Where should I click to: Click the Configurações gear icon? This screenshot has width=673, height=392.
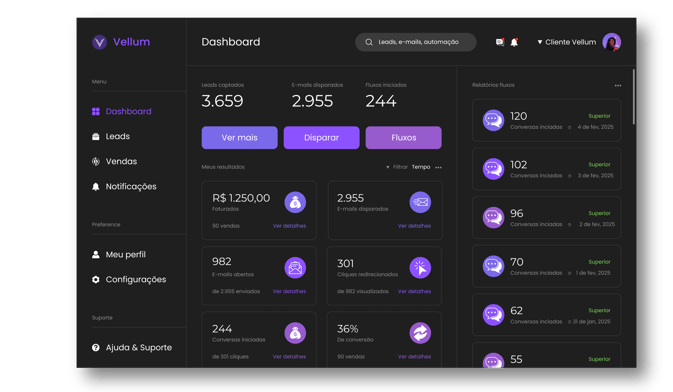pos(96,280)
